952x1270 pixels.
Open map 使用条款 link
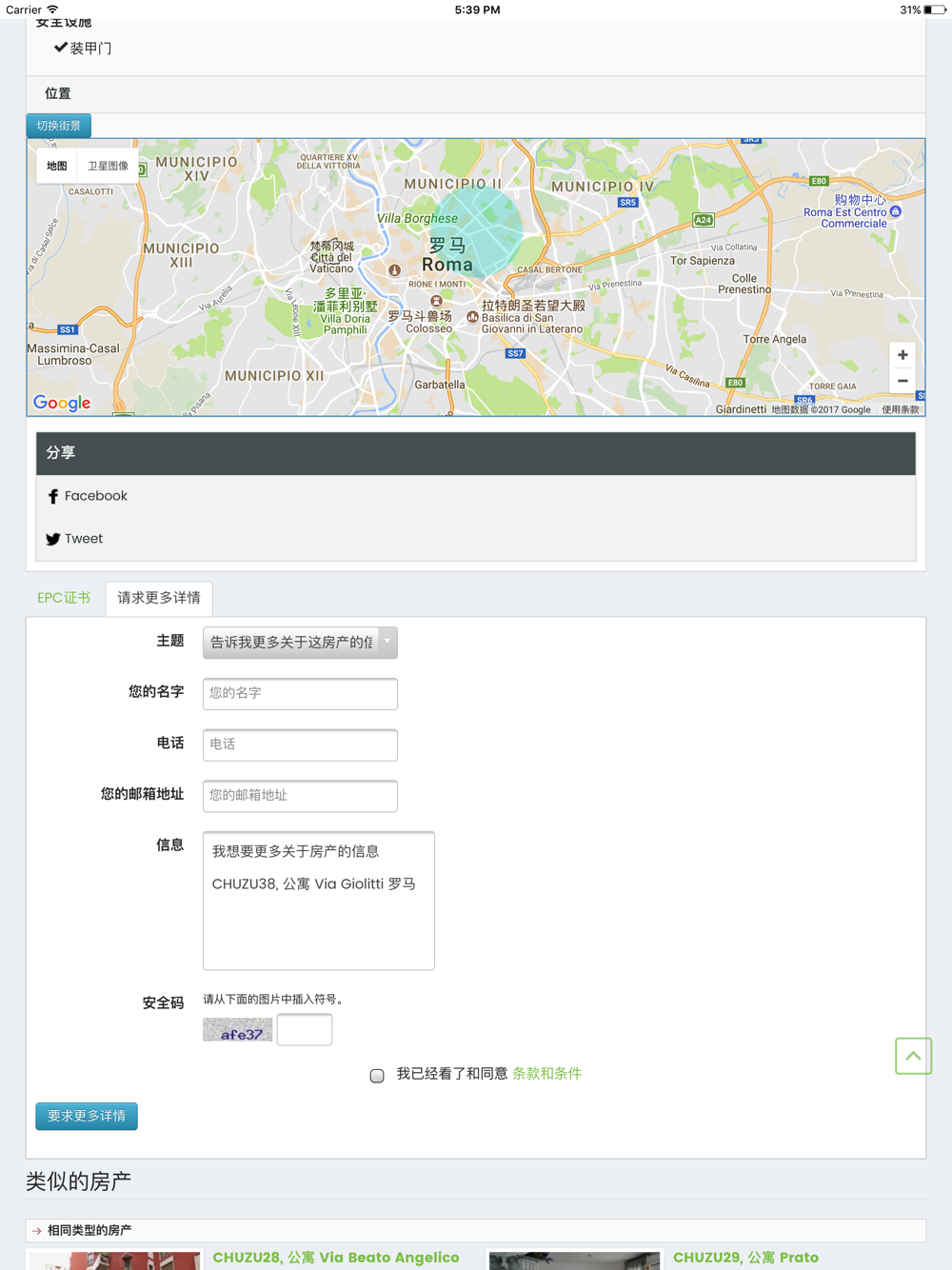pos(901,410)
